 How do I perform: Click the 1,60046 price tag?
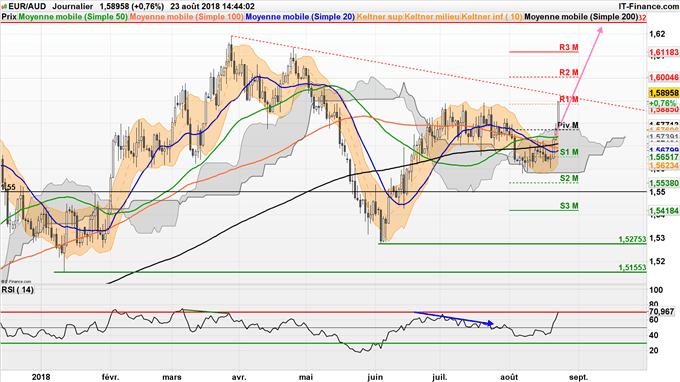[664, 78]
